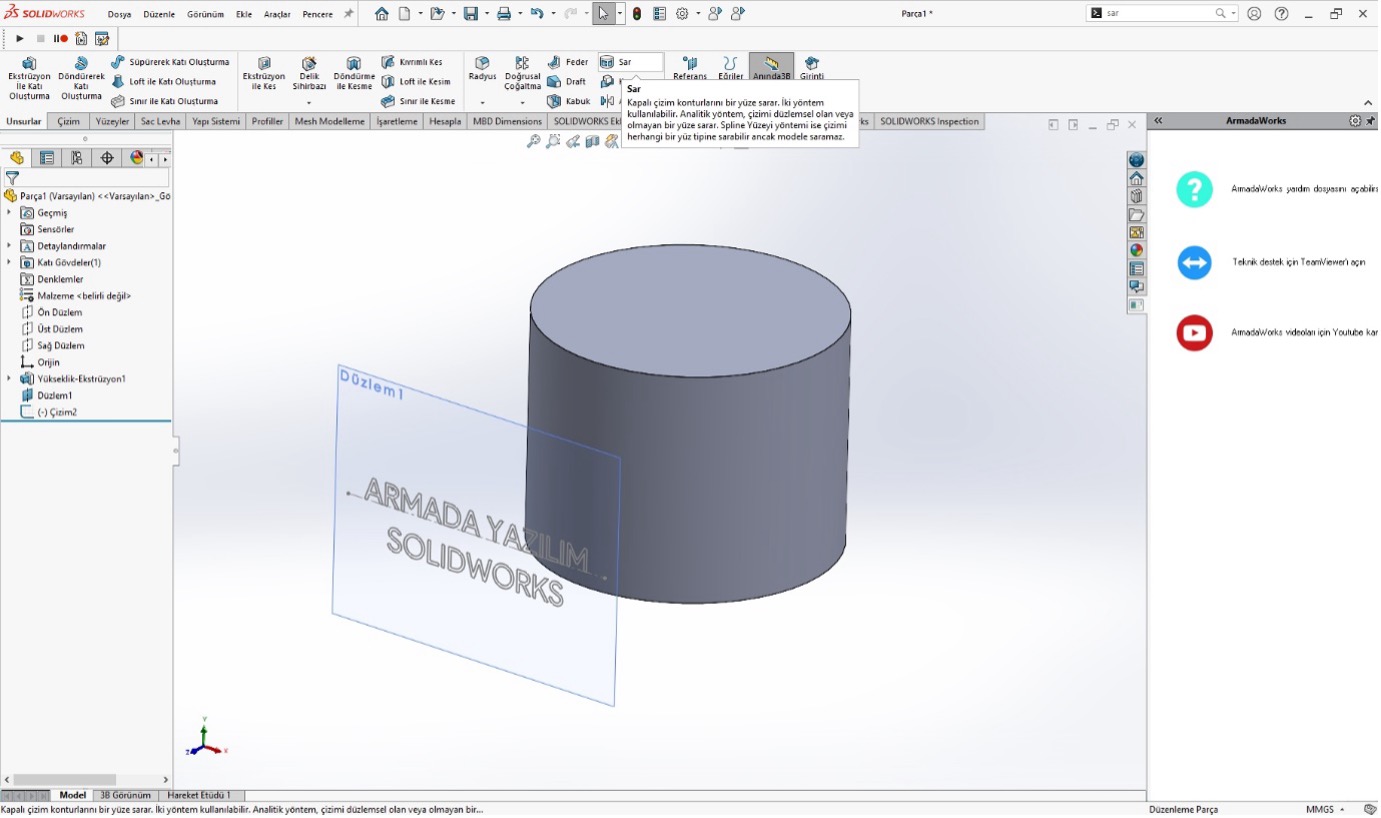This screenshot has width=1381, height=818.
Task: Open dropdown next to New document icon
Action: click(x=419, y=14)
